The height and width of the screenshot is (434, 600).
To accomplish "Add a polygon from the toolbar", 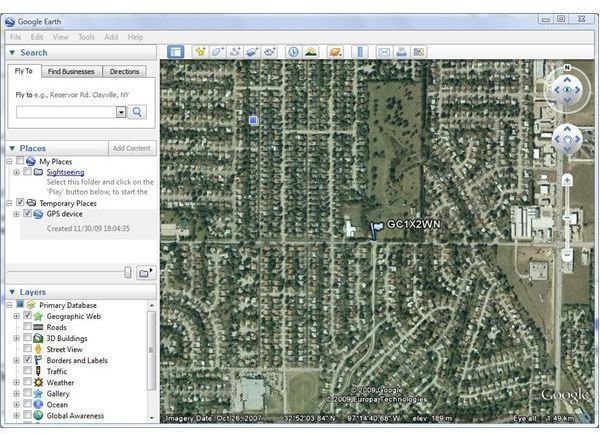I will [217, 52].
